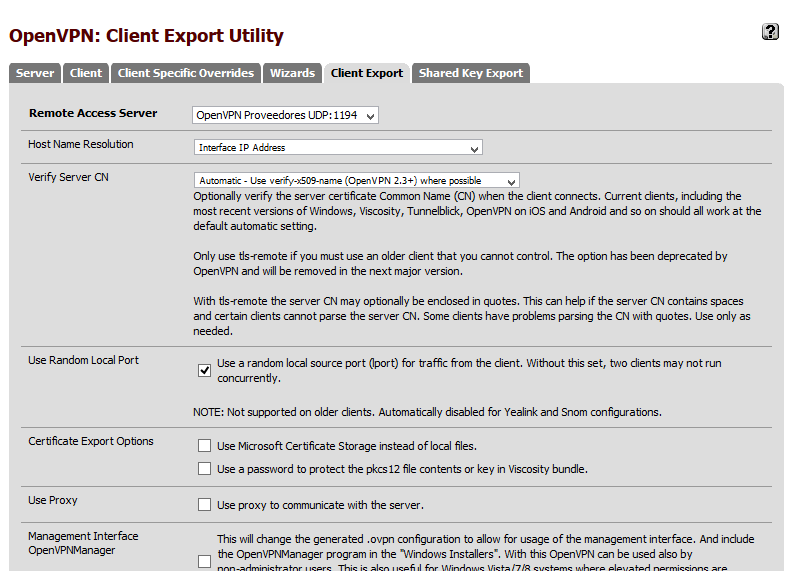Viewport: 793px width, 571px height.
Task: Open the Client Specific Overrides tab
Action: 186,73
